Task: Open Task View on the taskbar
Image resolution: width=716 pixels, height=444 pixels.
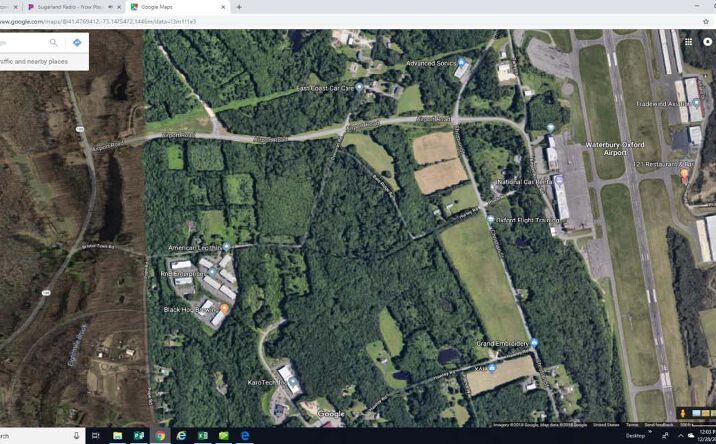Action: pyautogui.click(x=95, y=435)
